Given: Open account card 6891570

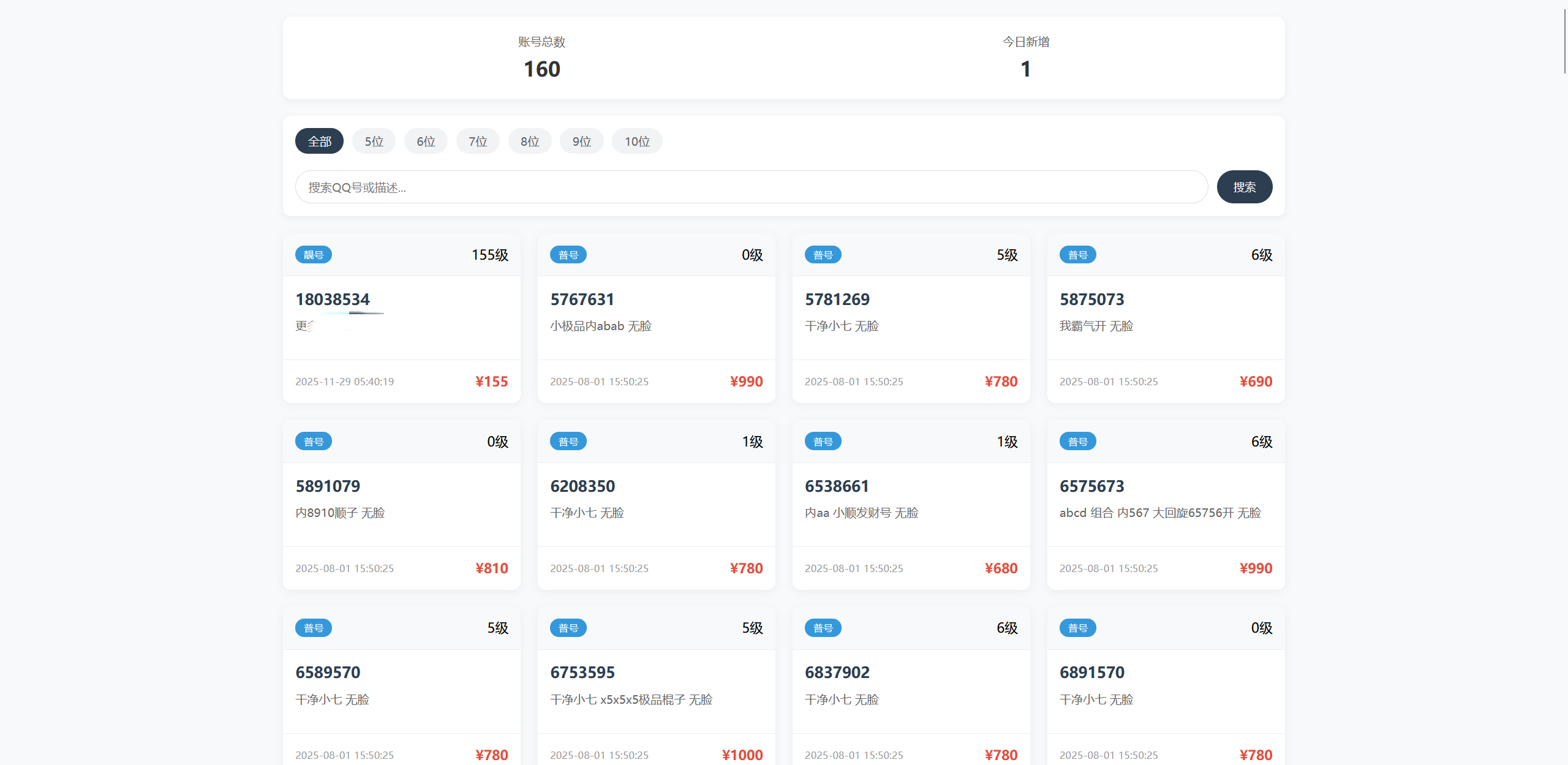Looking at the screenshot, I should pyautogui.click(x=1091, y=673).
